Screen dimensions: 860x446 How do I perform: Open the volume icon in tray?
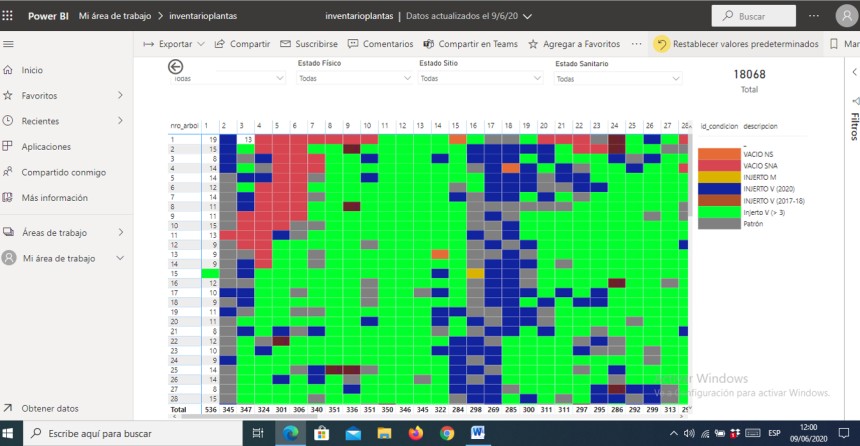pyautogui.click(x=689, y=433)
